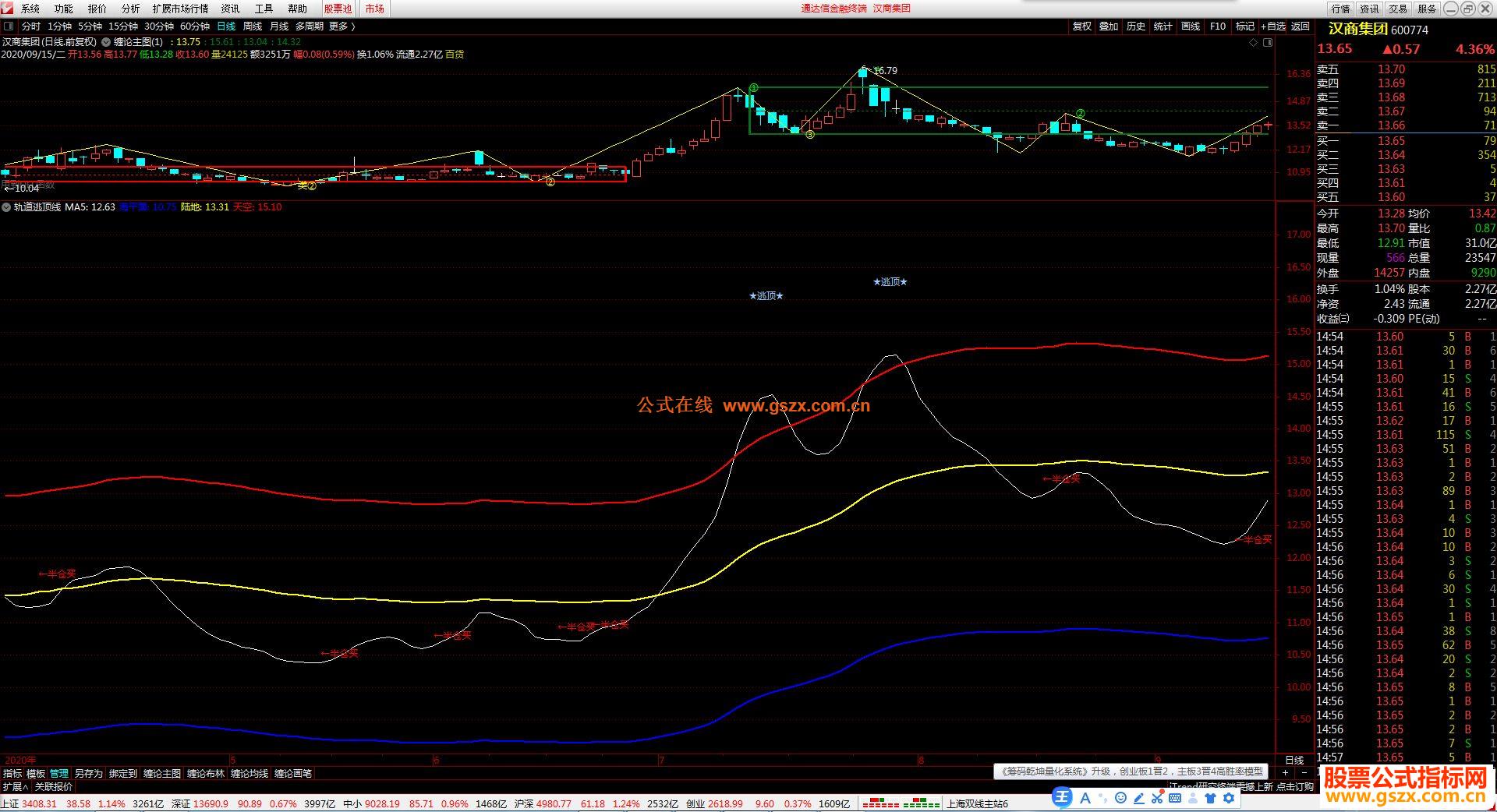
Task: Click the 服务 top-right button
Action: coord(1427,9)
